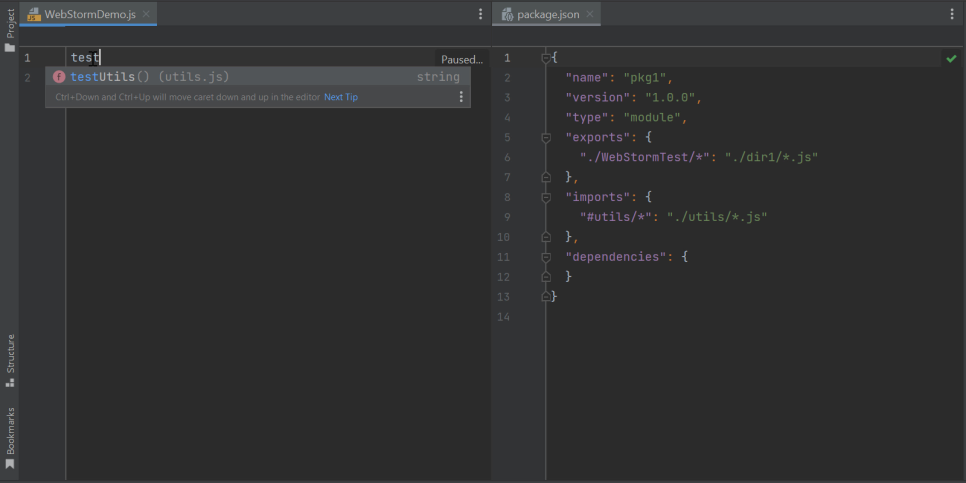Open the Bookmarks tool window
The image size is (966, 483).
coord(10,437)
